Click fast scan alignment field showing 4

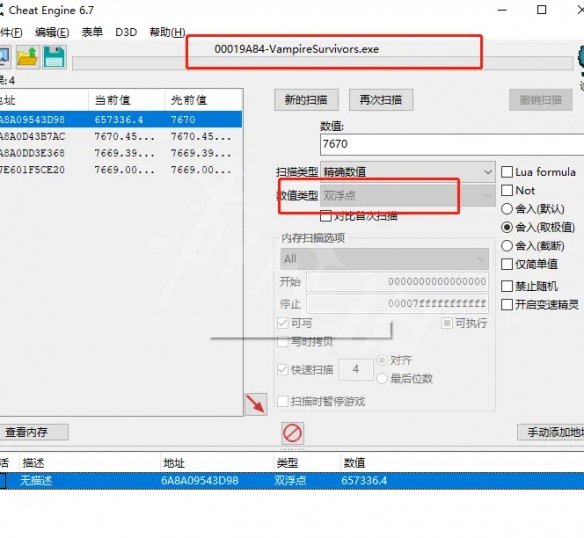click(x=356, y=370)
